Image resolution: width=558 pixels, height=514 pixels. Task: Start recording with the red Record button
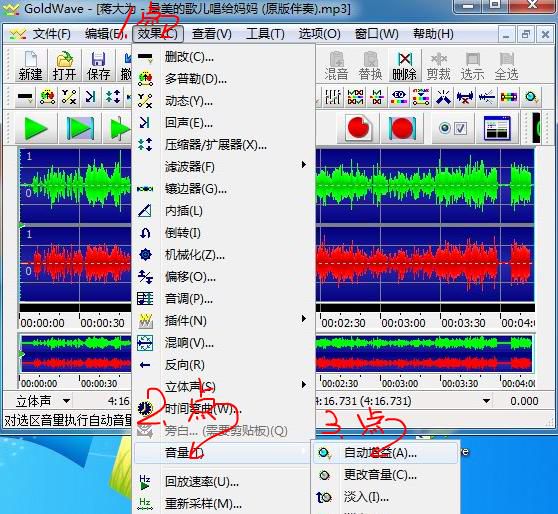point(358,127)
